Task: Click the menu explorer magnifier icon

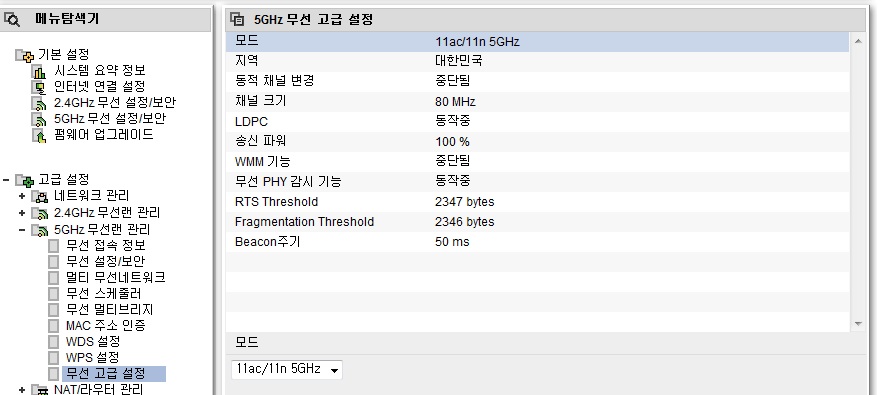Action: (11, 19)
